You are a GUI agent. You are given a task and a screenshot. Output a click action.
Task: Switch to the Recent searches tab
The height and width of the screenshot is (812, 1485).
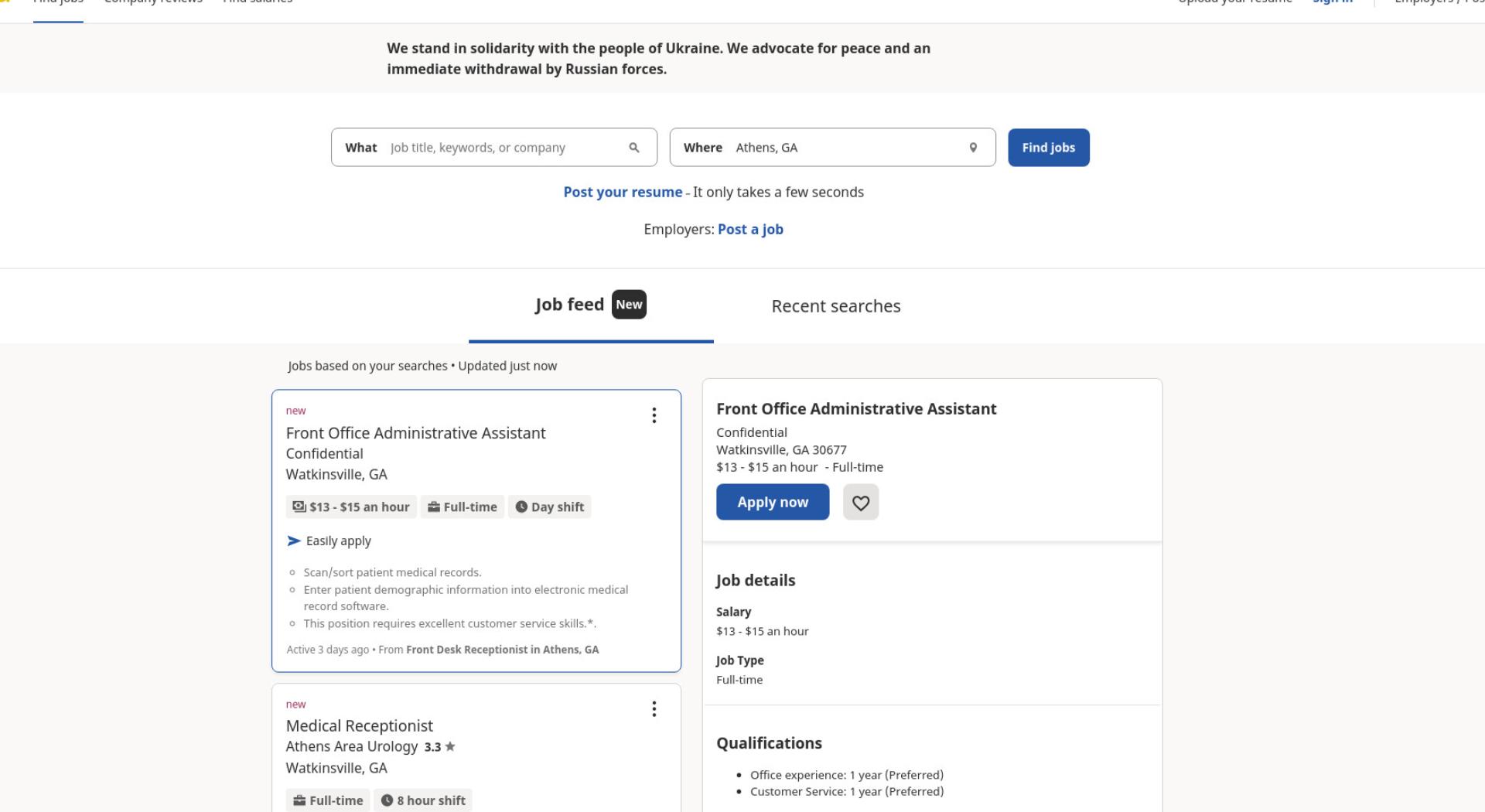tap(836, 306)
